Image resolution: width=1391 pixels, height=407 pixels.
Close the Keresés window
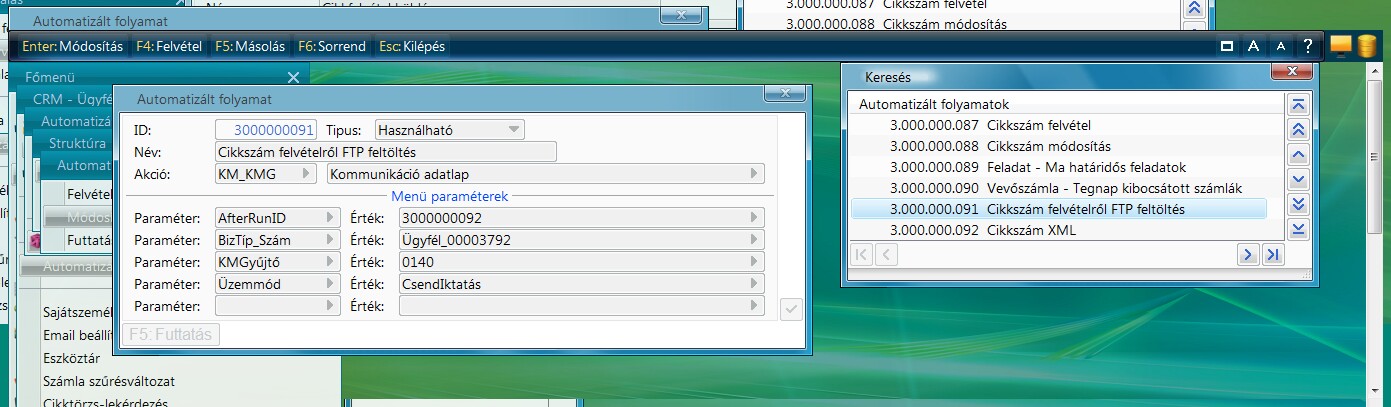click(x=1292, y=72)
